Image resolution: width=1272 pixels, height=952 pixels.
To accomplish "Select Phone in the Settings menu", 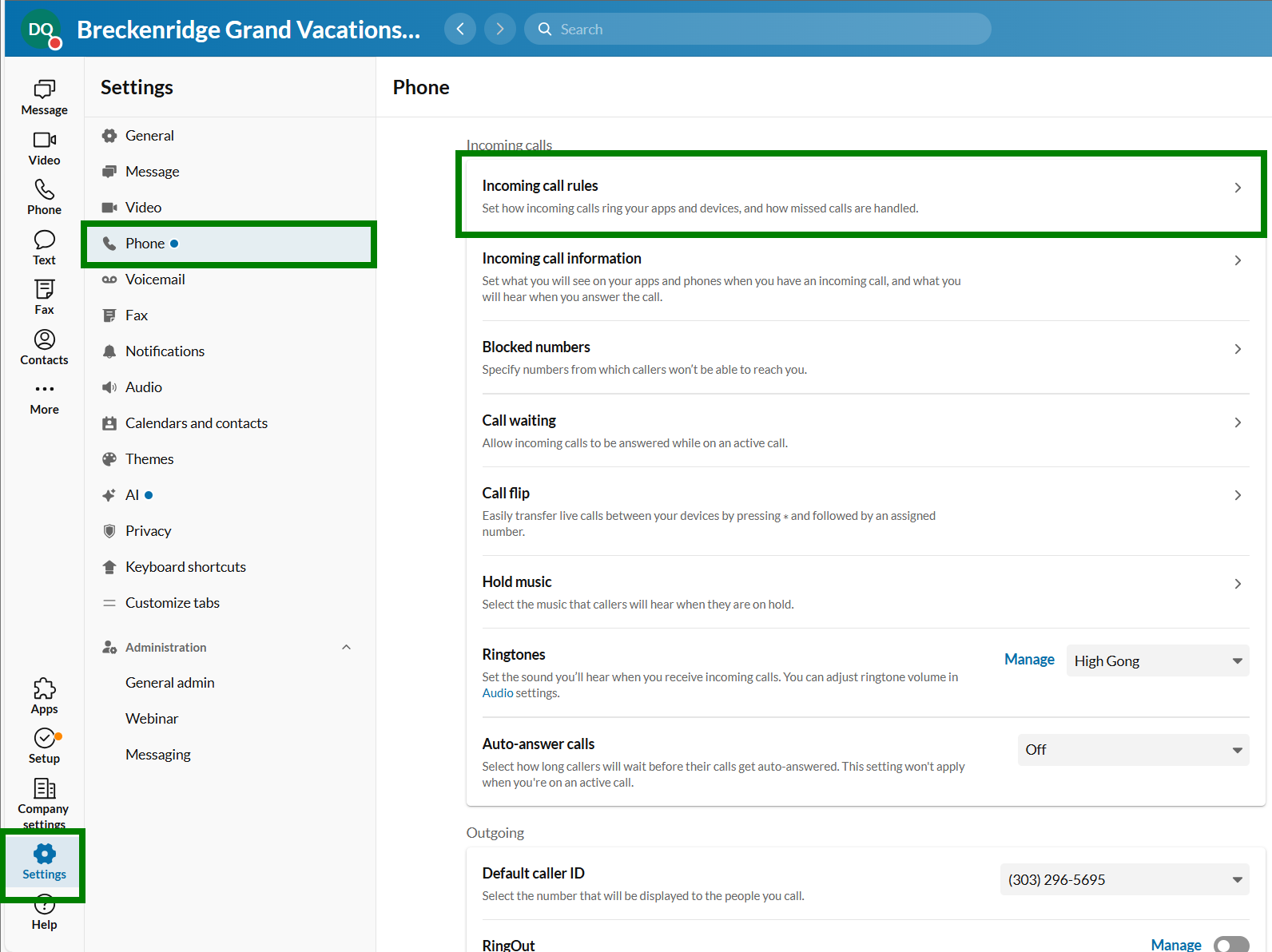I will click(x=229, y=244).
